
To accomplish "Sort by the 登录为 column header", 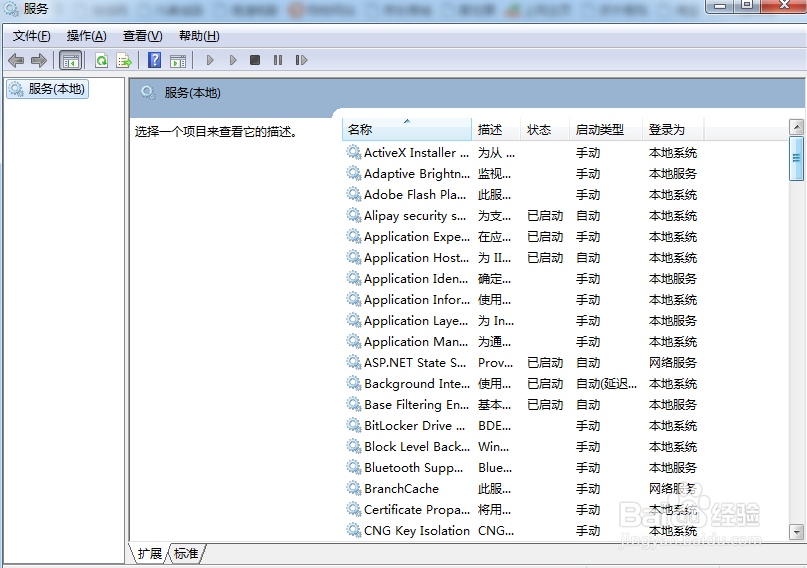I will 673,129.
